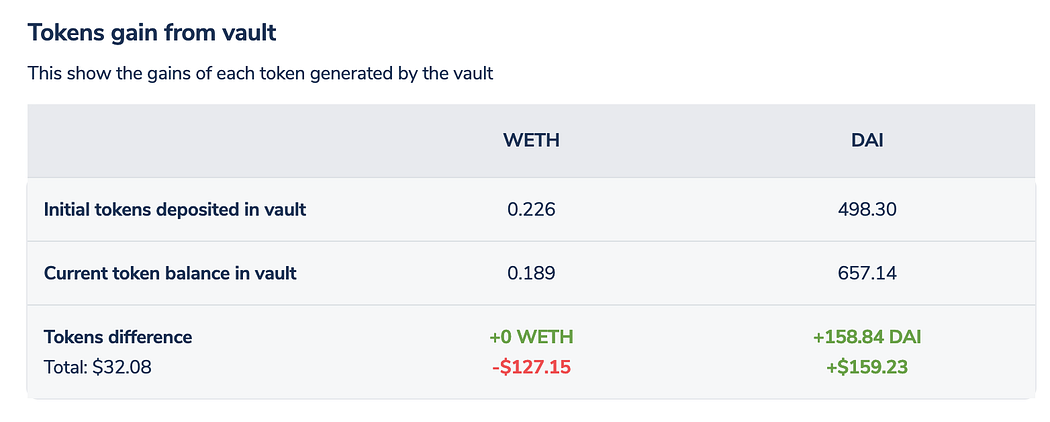Click the word vault in the heading
Image resolution: width=1050 pixels, height=422 pixels.
pyautogui.click(x=248, y=33)
